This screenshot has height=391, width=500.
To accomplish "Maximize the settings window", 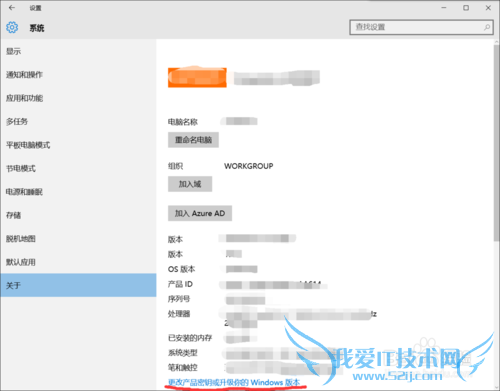I will [x=466, y=8].
